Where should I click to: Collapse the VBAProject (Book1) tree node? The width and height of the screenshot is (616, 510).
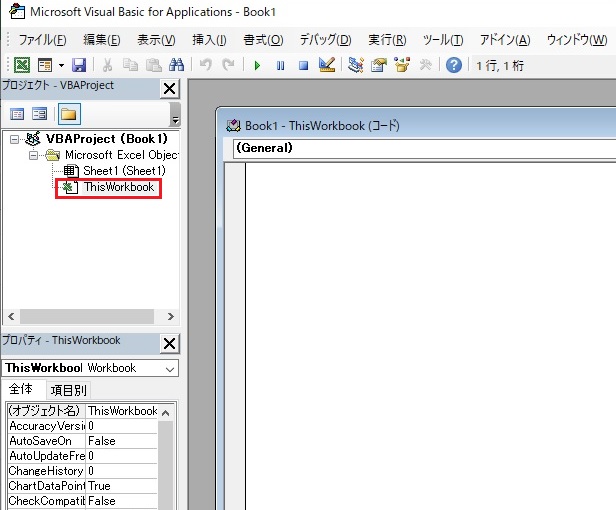click(x=15, y=139)
